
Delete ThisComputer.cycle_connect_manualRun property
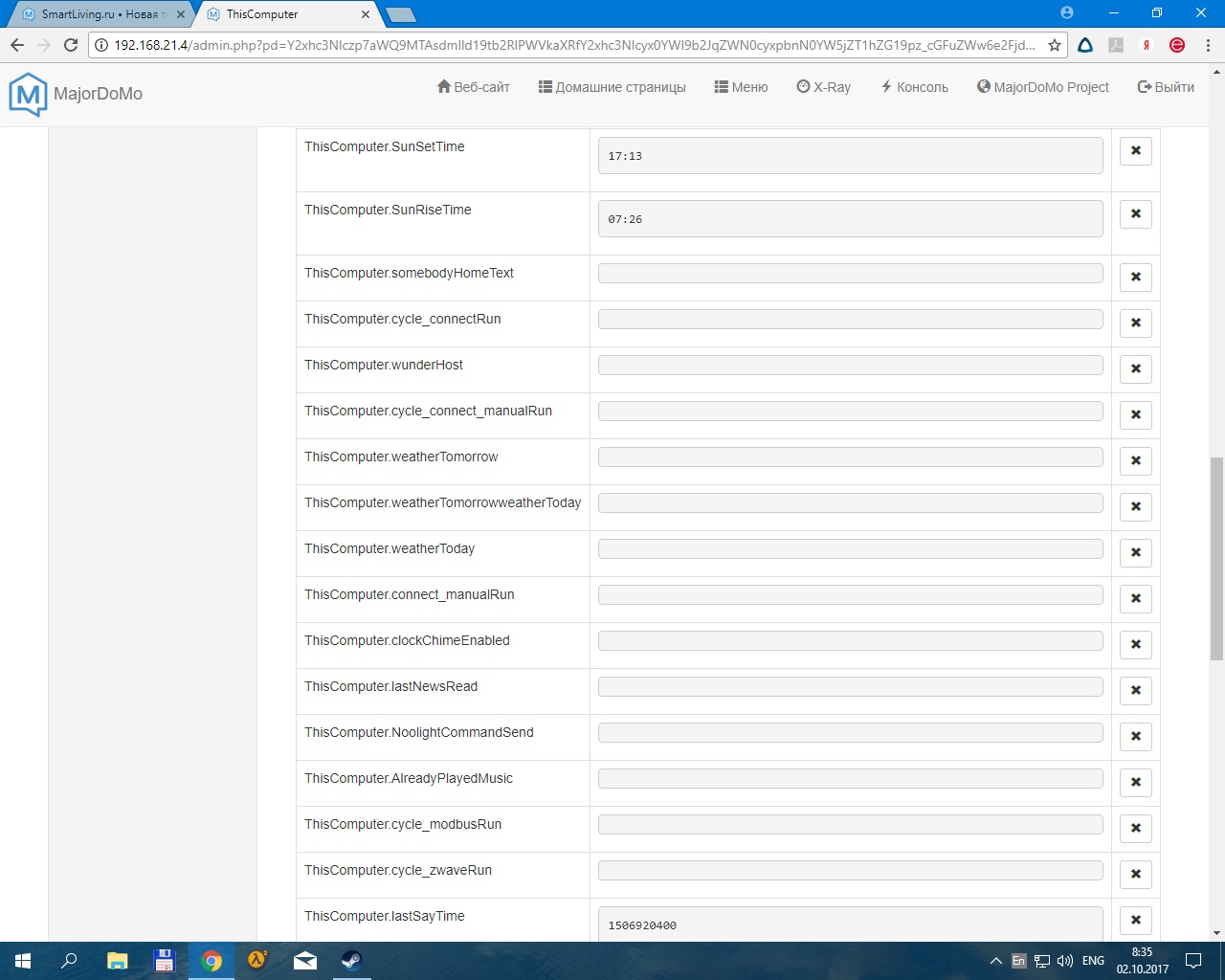[x=1135, y=414]
